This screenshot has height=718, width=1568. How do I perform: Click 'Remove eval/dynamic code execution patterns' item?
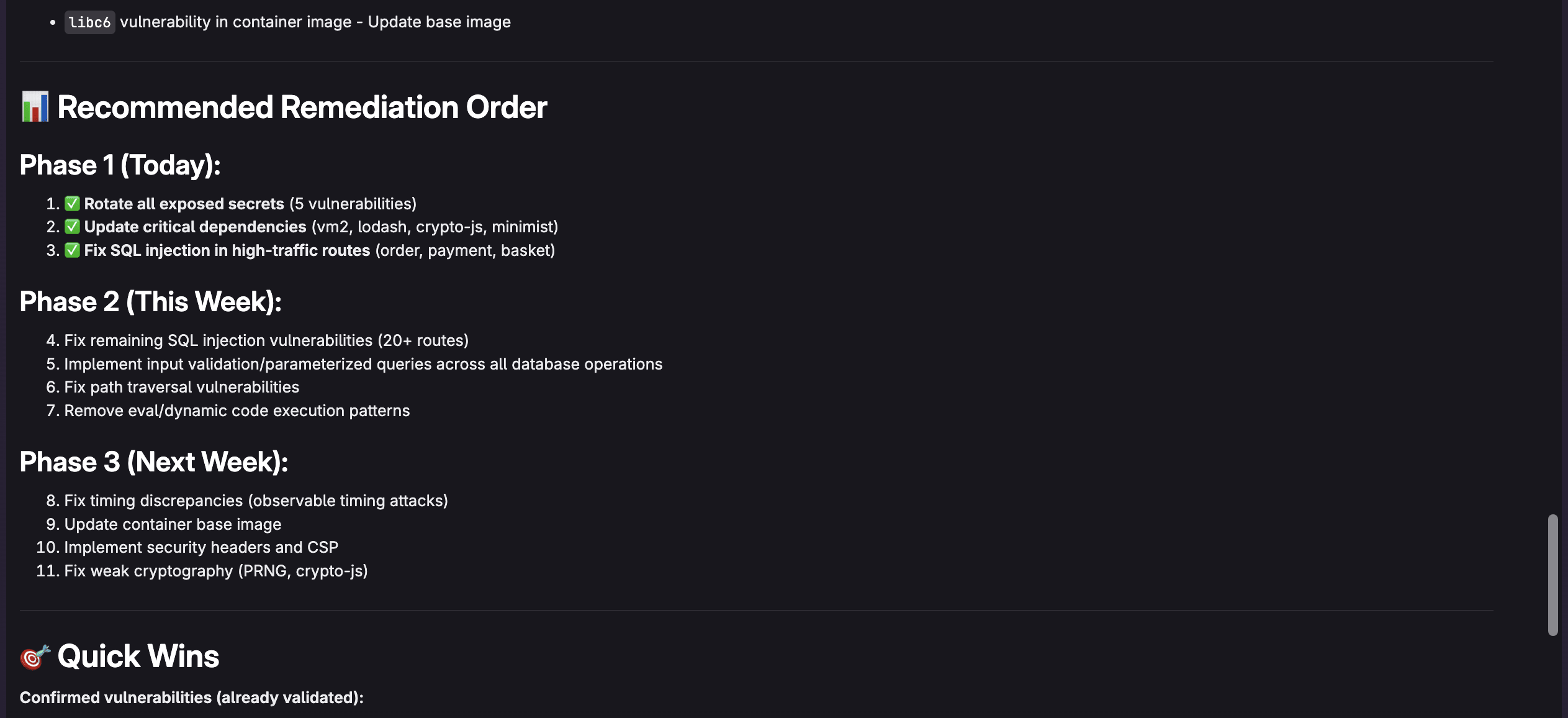point(237,411)
